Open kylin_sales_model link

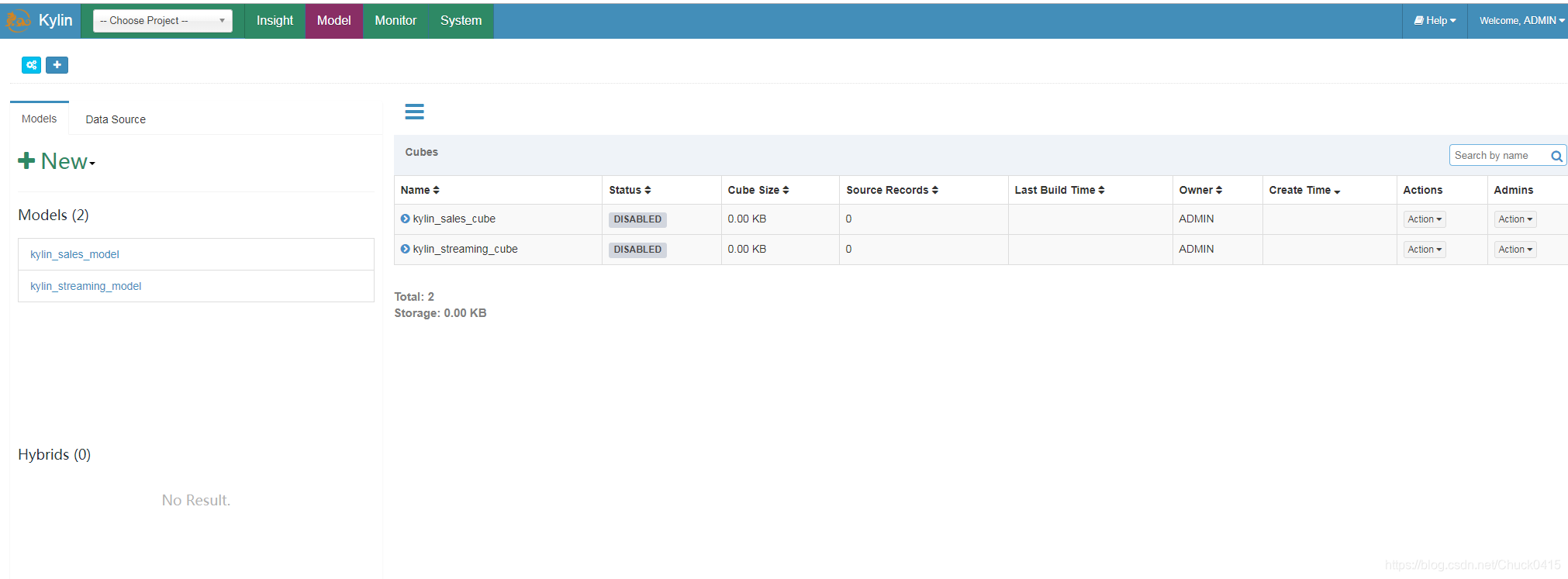(x=74, y=254)
